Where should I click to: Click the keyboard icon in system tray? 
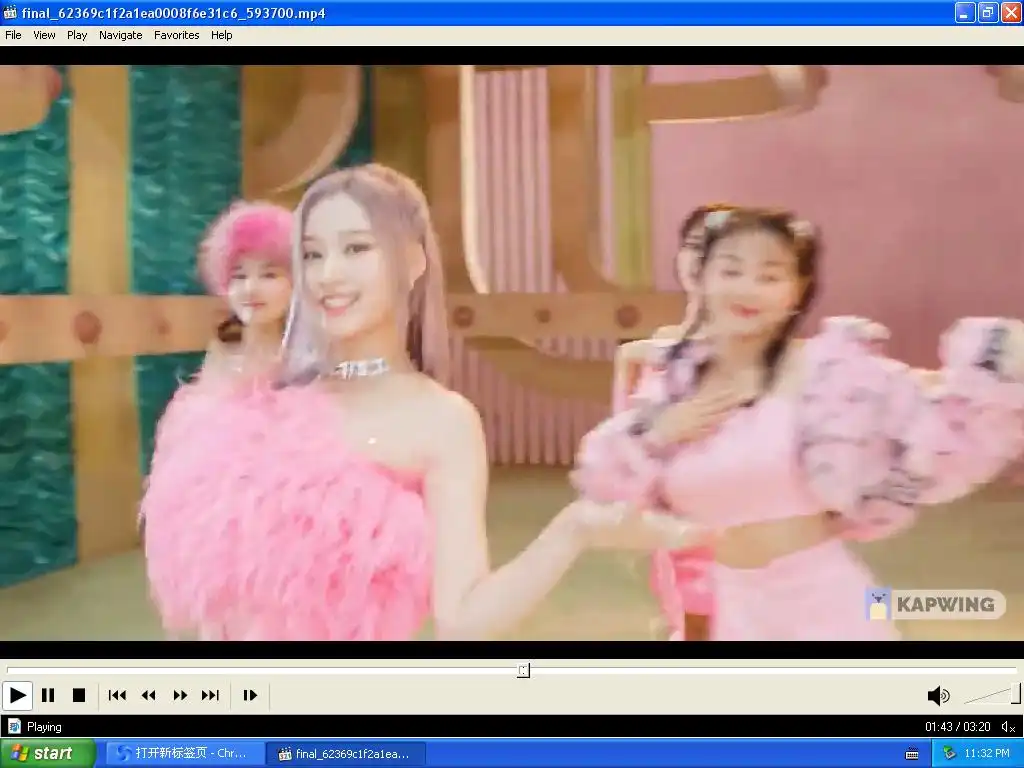[x=912, y=754]
